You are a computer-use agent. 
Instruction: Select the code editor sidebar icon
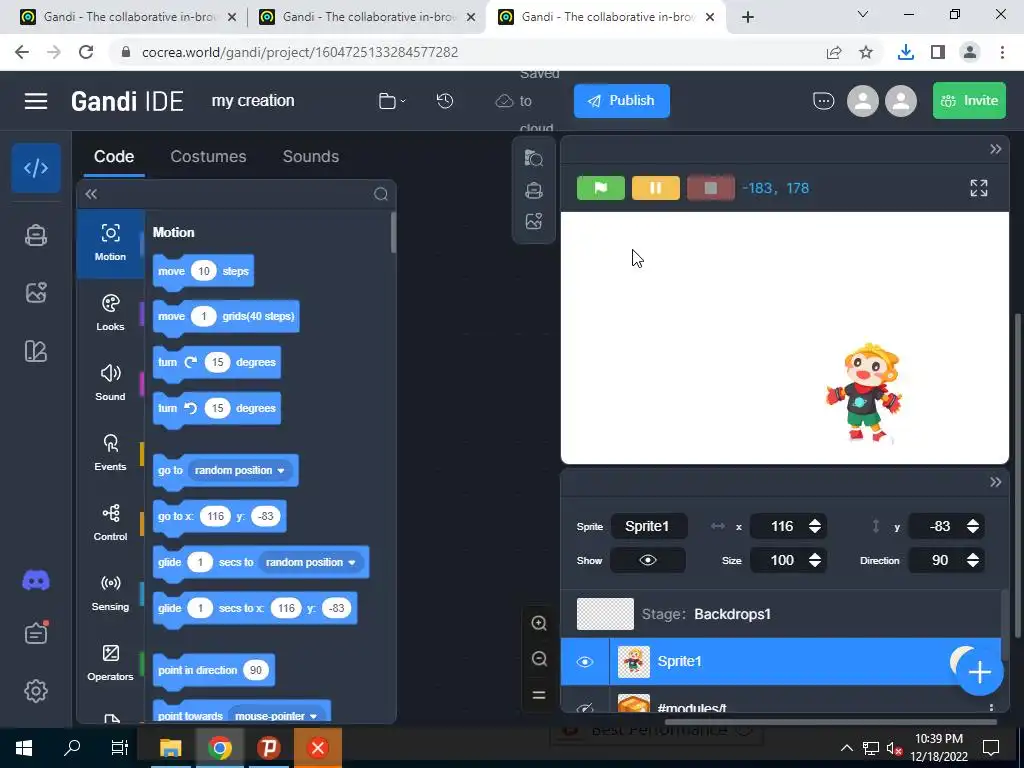(36, 168)
